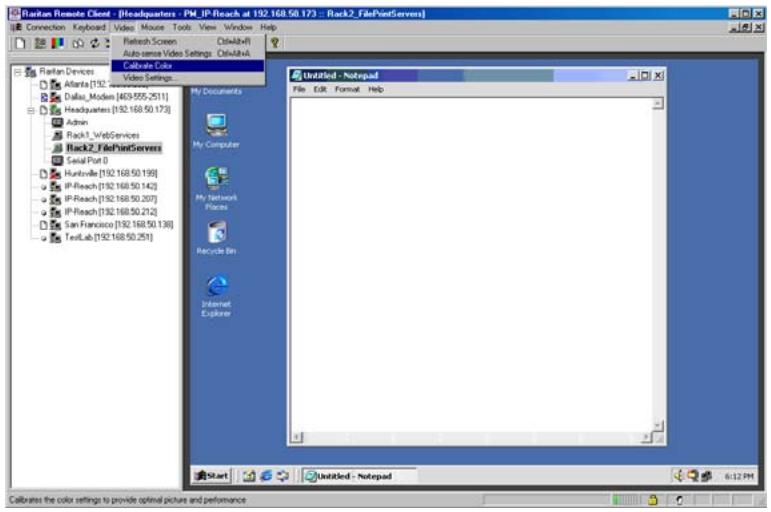Choose Auto-sense Video Settings menu entry
The image size is (771, 512).
(x=188, y=54)
